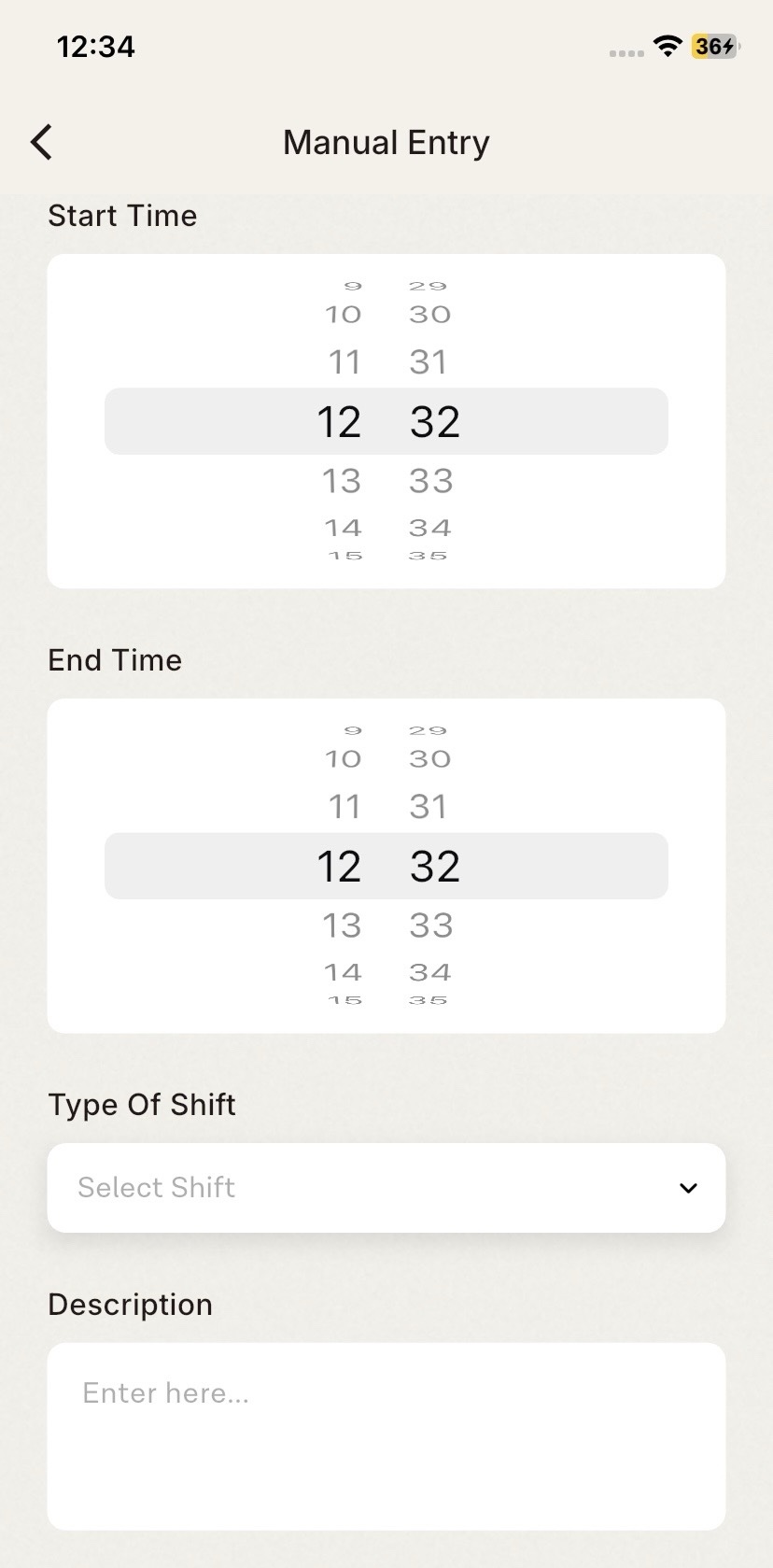Select hour 11 in End Time picker
Screen dimensions: 773x1568
[x=344, y=807]
